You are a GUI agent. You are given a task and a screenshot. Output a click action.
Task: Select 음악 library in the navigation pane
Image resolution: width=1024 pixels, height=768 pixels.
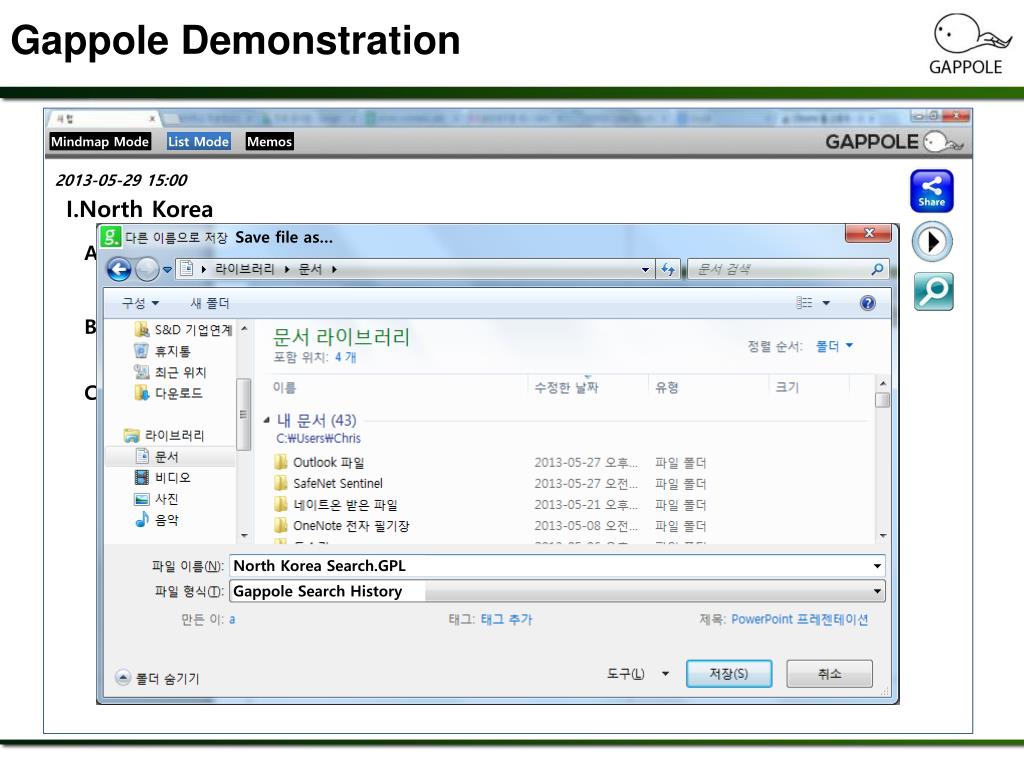157,520
